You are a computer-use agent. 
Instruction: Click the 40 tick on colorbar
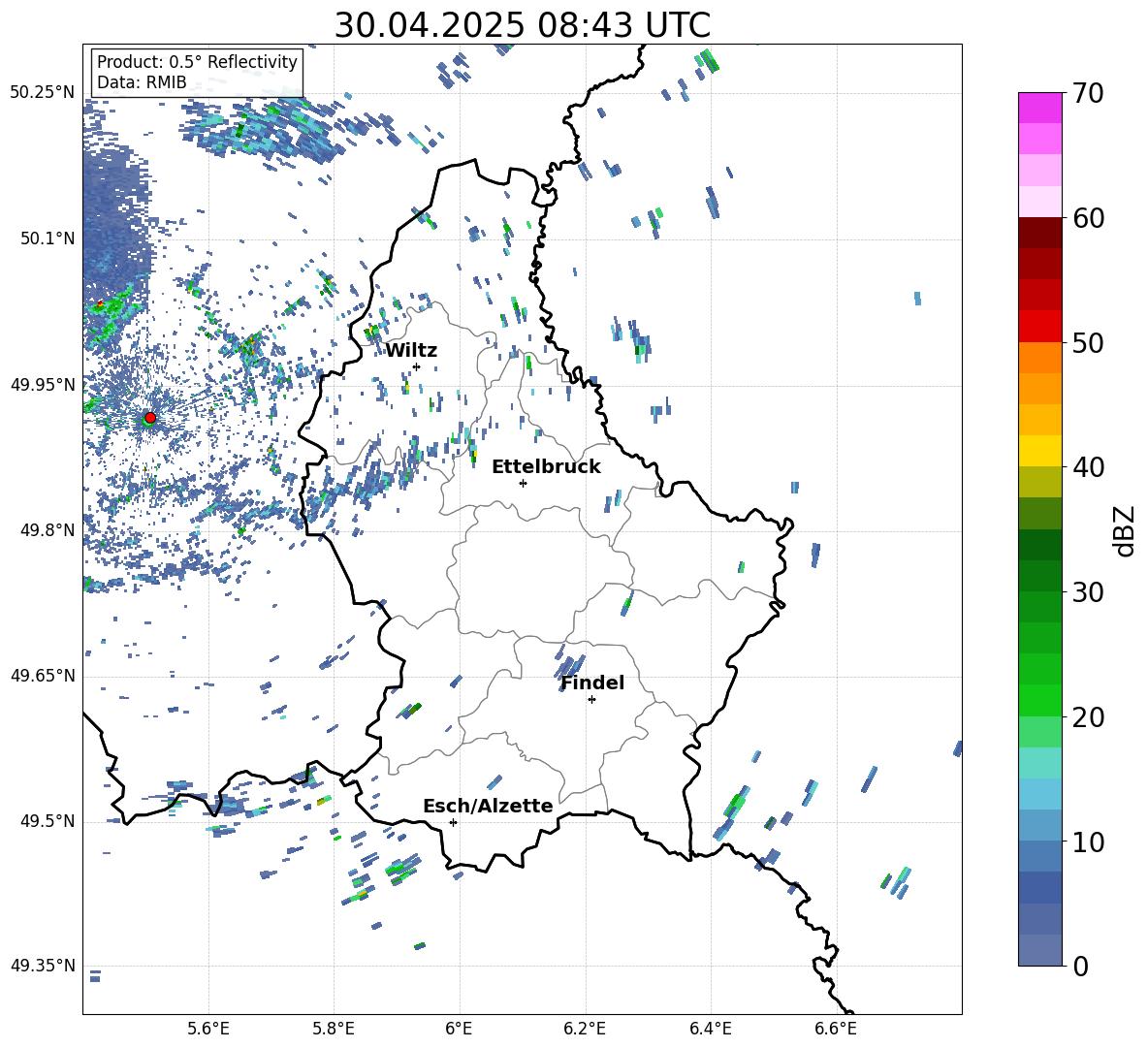tap(1088, 467)
